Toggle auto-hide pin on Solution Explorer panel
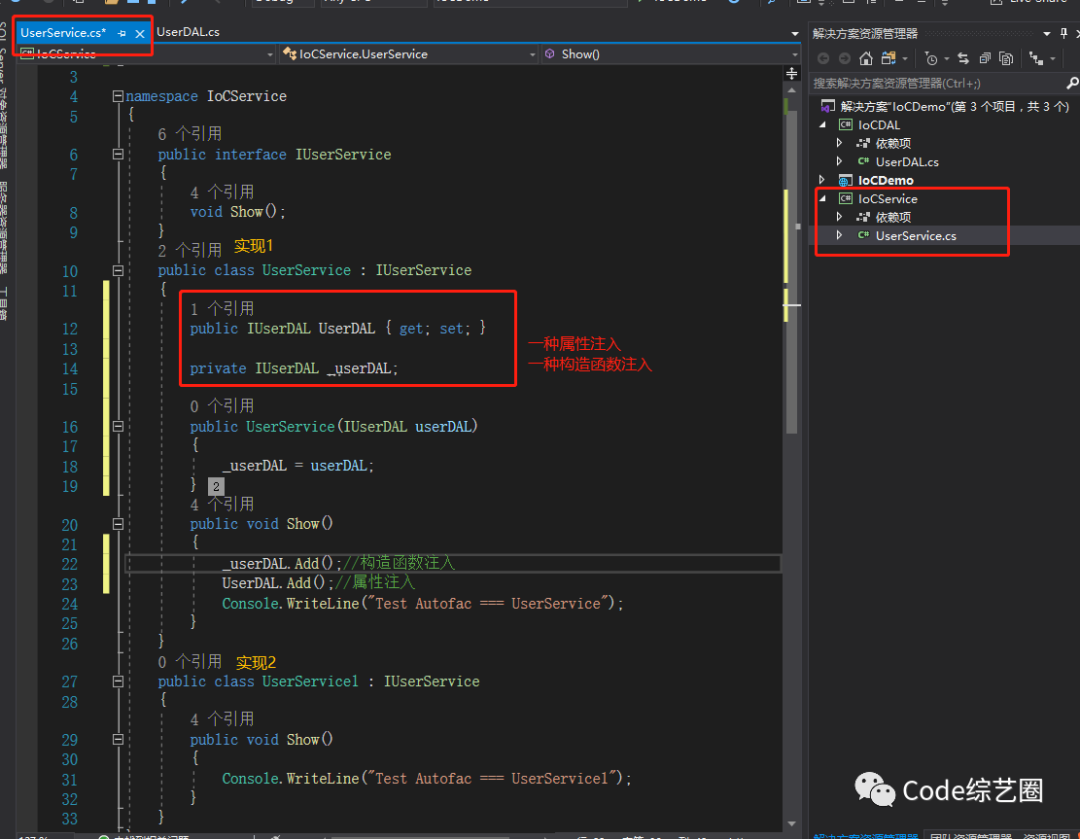The image size is (1080, 839). pos(1063,33)
